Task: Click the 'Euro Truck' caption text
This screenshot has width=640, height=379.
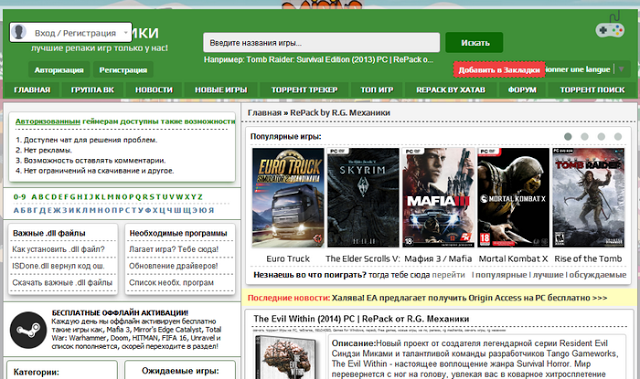Action: [x=288, y=259]
